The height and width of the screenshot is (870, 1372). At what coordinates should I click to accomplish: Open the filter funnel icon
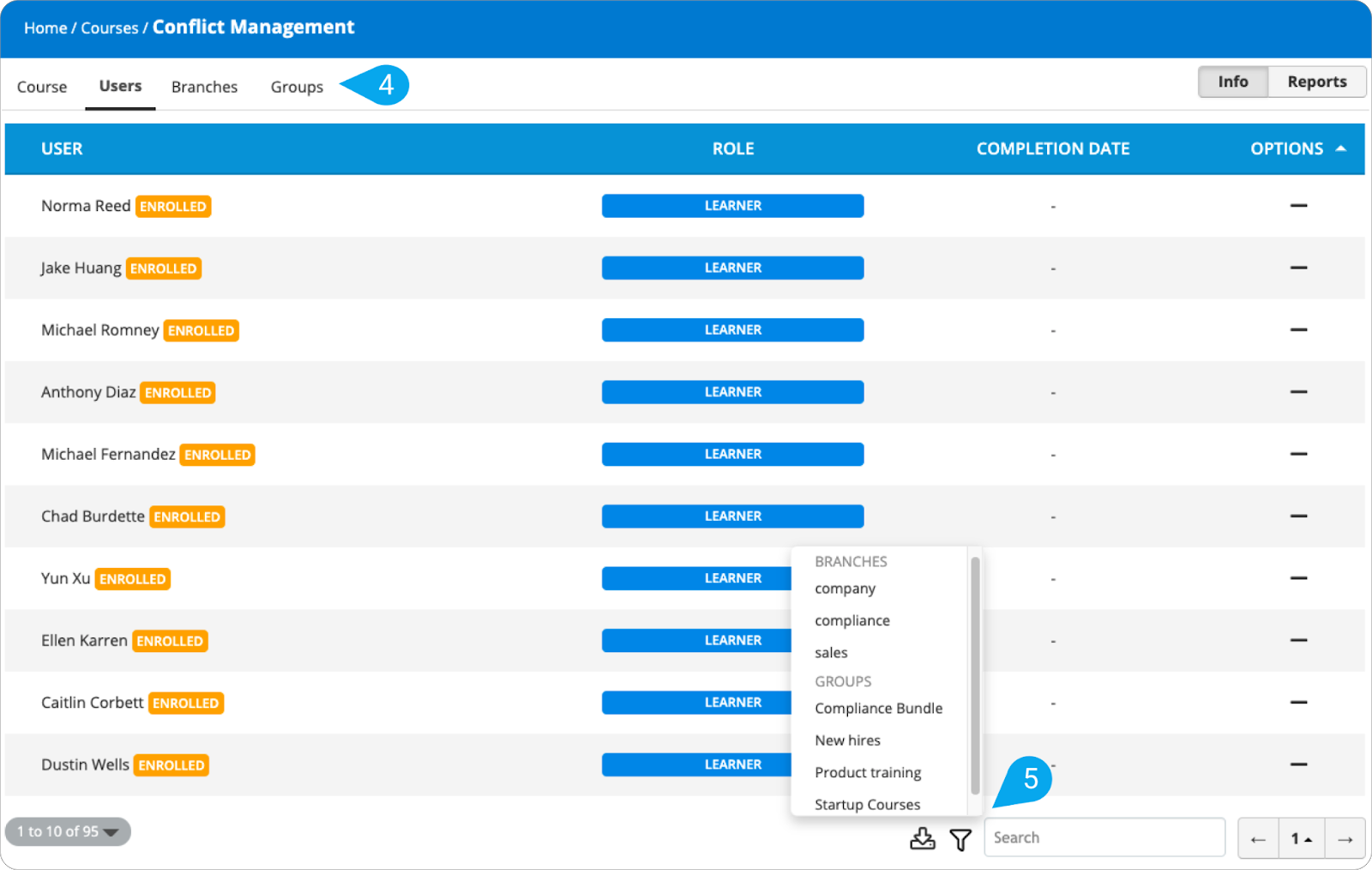960,839
